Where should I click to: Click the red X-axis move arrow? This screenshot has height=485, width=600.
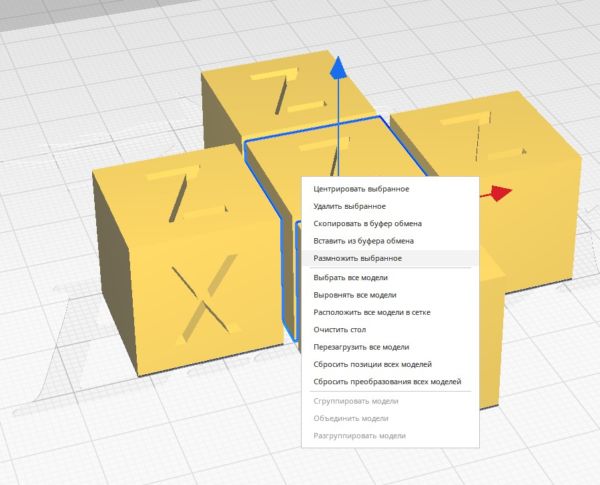tap(501, 193)
